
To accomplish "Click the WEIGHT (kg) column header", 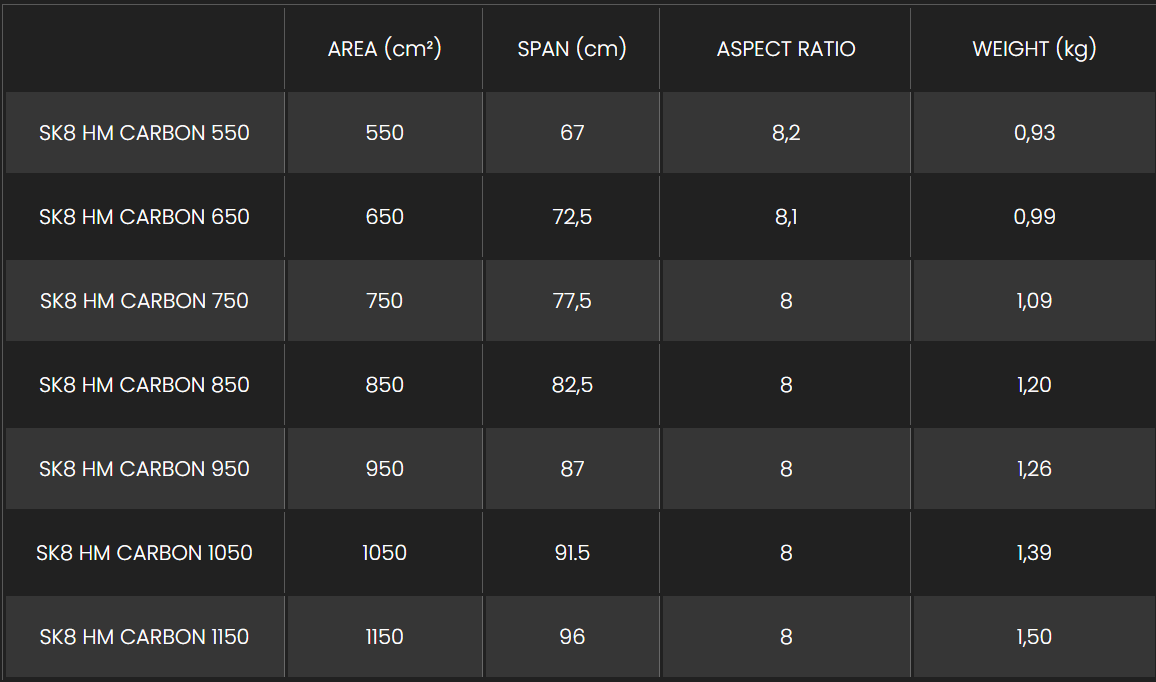I will (x=1034, y=49).
